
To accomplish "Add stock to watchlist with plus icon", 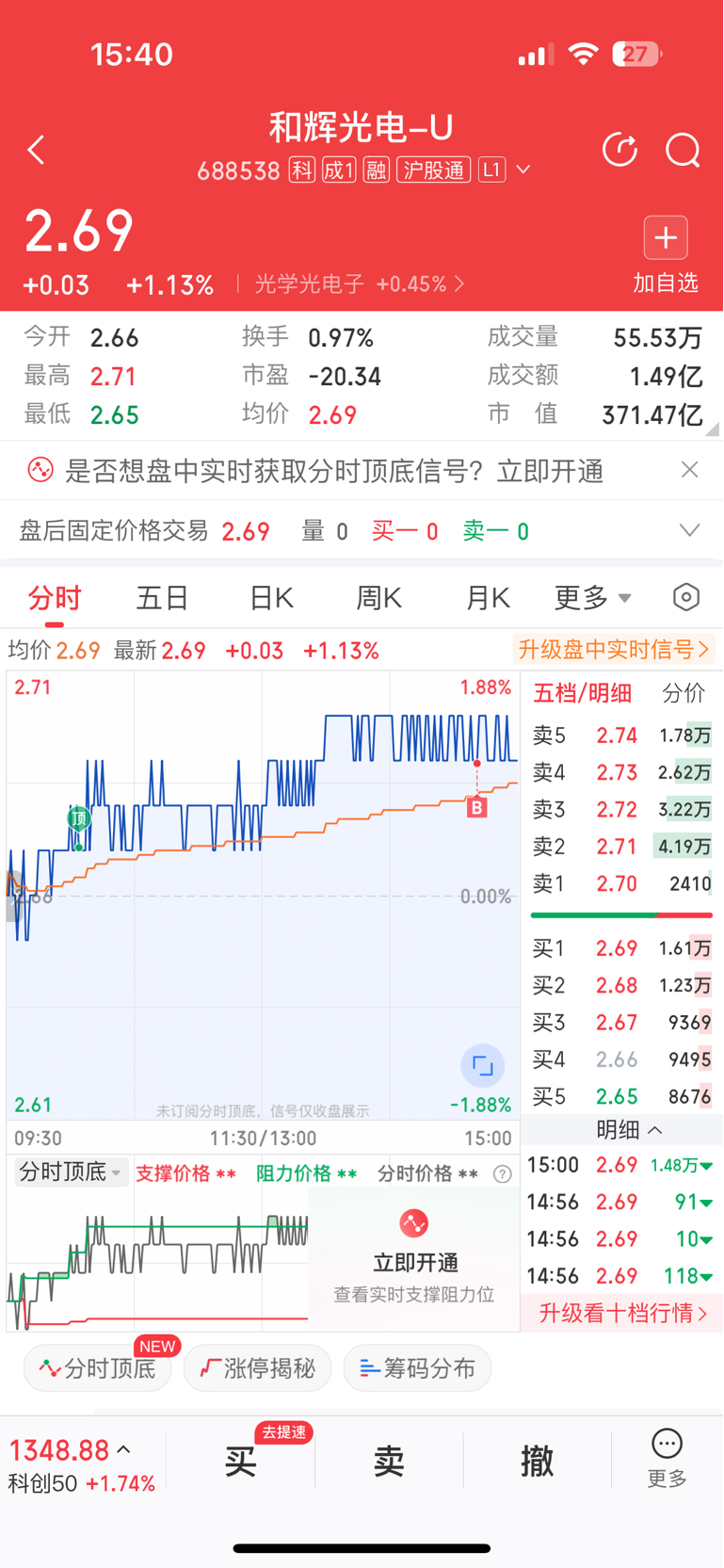I will tap(666, 237).
